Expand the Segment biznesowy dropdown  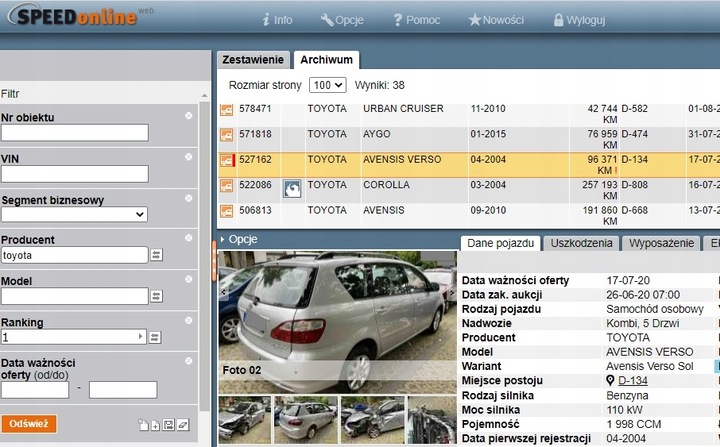(x=74, y=214)
